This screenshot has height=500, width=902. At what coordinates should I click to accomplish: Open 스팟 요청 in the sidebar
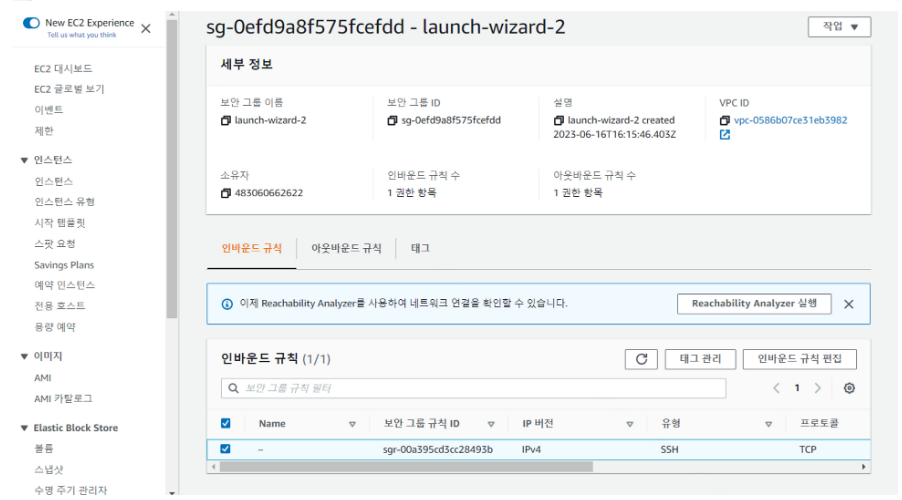tap(55, 244)
